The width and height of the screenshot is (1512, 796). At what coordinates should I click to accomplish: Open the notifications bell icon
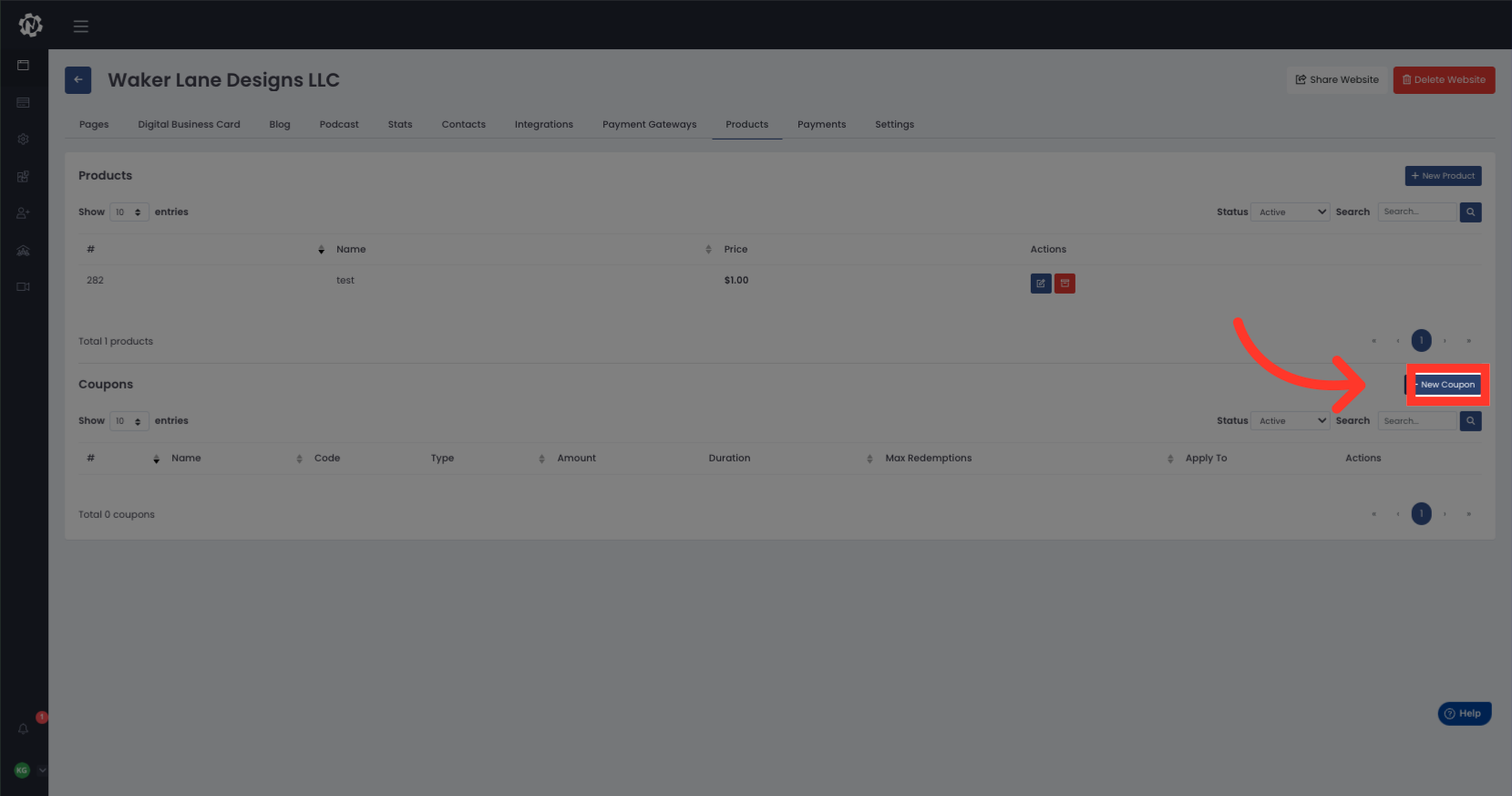tap(24, 729)
